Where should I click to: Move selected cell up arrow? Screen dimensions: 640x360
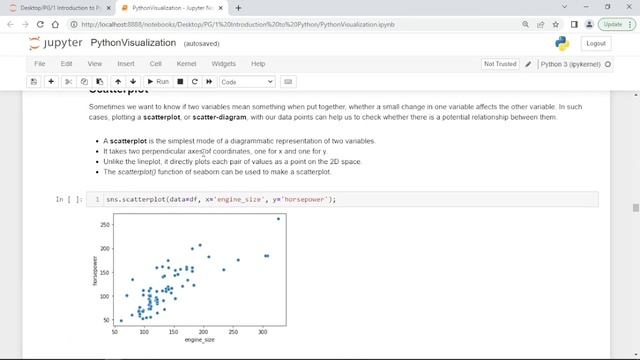118,82
